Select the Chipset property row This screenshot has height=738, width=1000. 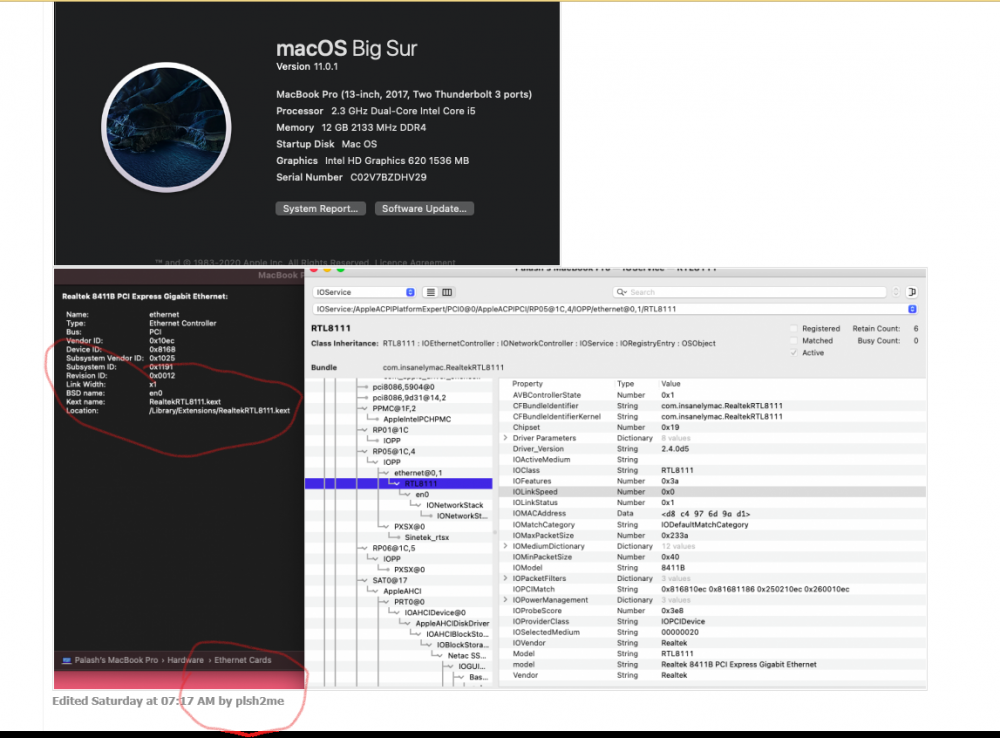pos(712,427)
